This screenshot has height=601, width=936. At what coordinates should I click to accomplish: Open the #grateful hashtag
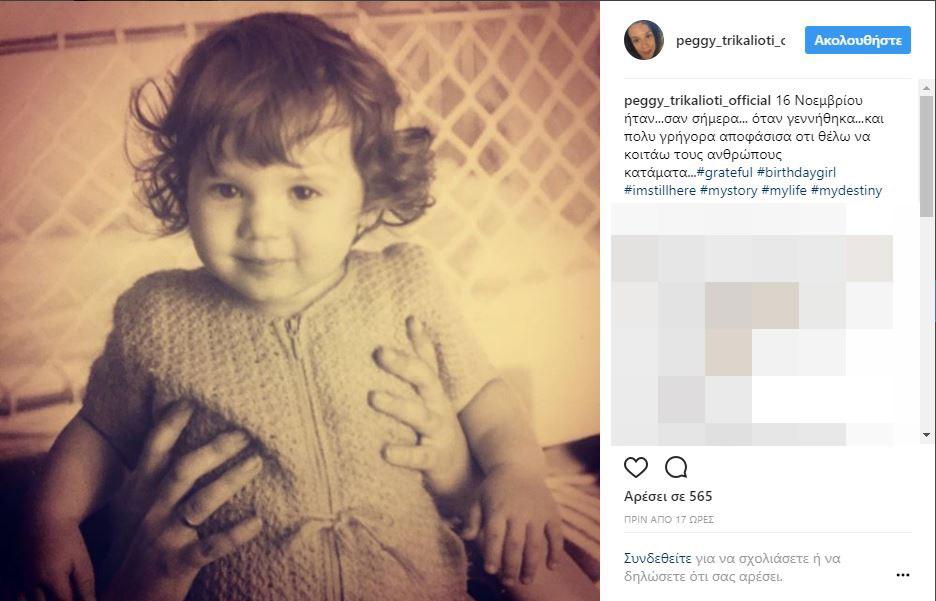click(725, 172)
